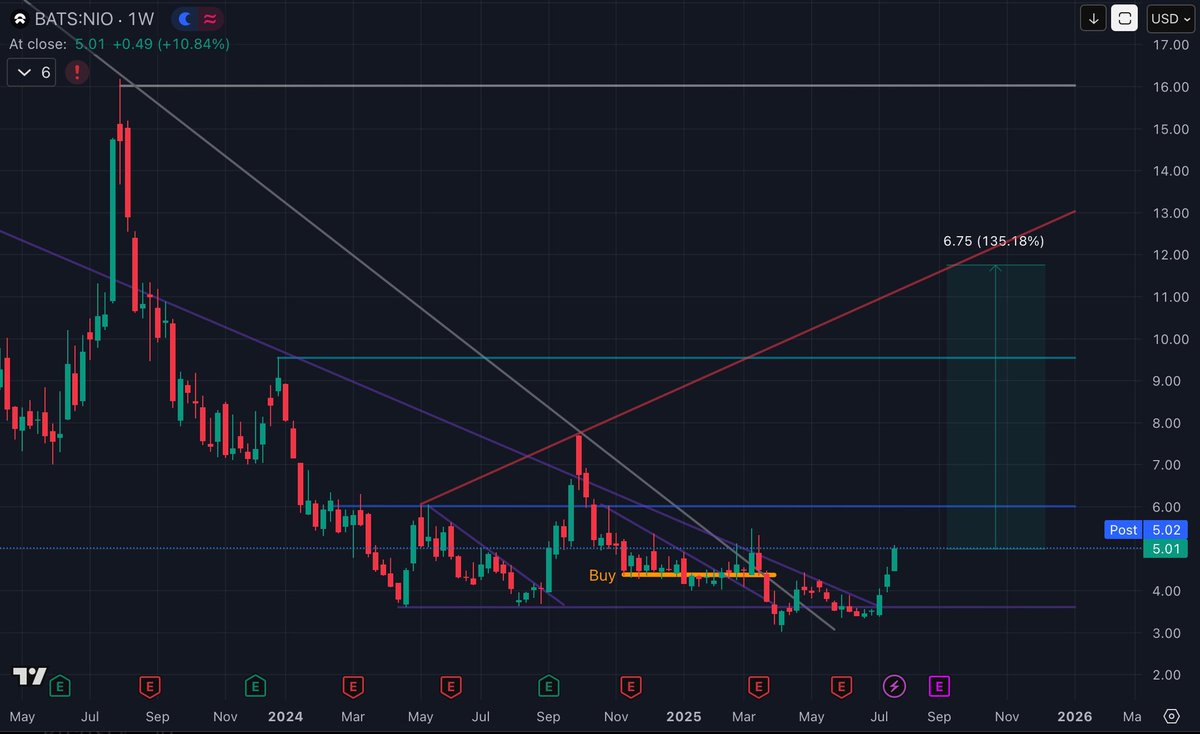Image resolution: width=1200 pixels, height=734 pixels.
Task: Select the gray horizontal line at 16.00
Action: click(x=600, y=86)
